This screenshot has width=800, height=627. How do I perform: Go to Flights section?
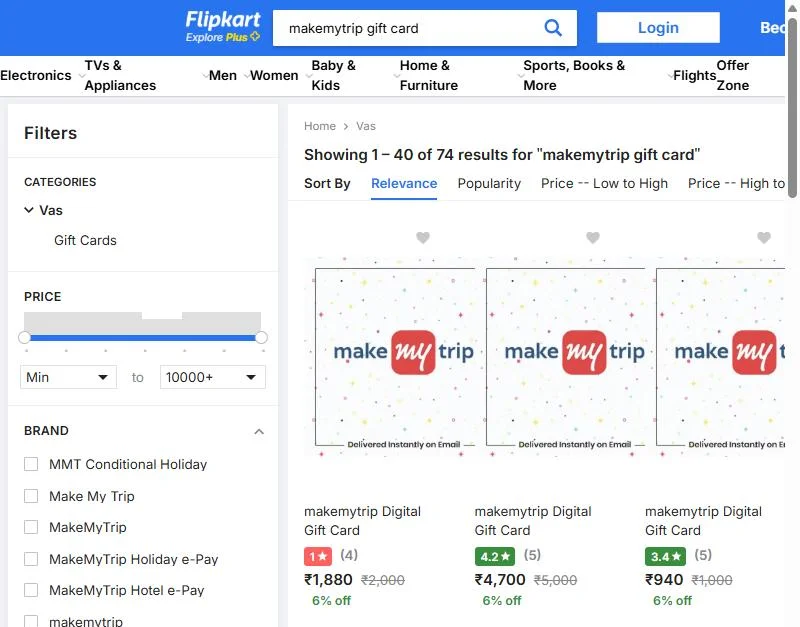click(x=694, y=76)
